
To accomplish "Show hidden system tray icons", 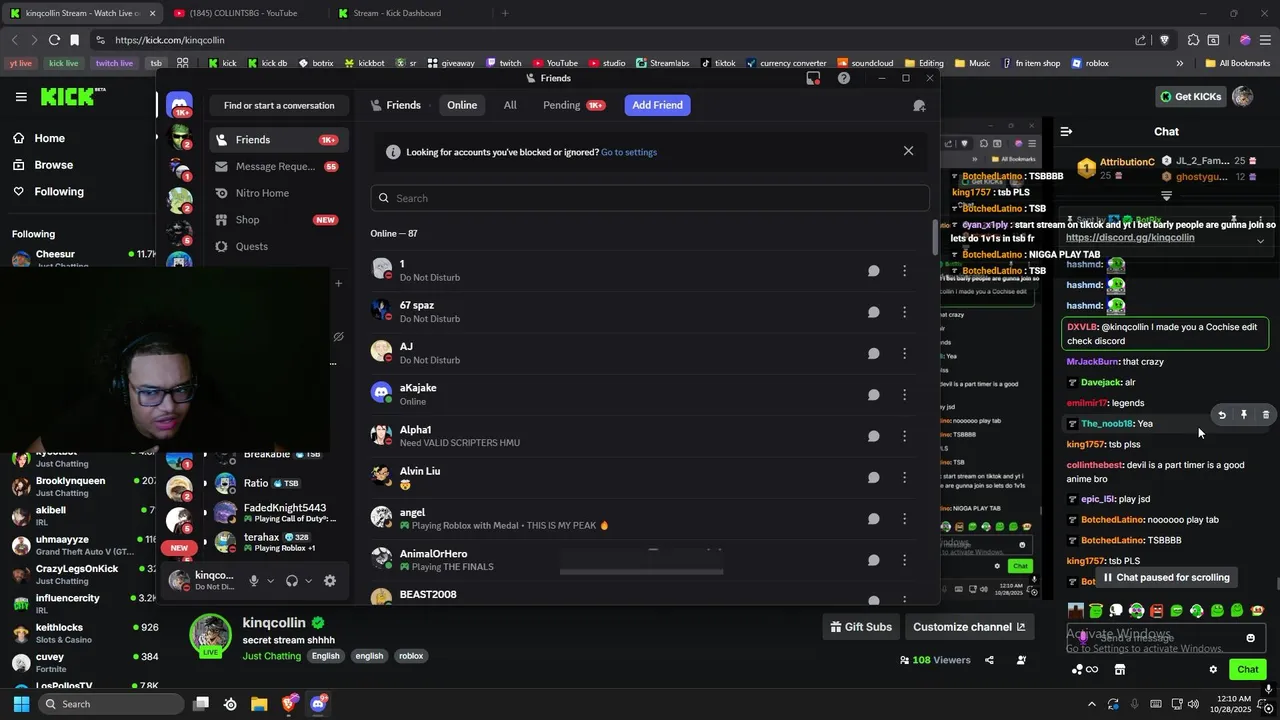I will pos(1091,704).
